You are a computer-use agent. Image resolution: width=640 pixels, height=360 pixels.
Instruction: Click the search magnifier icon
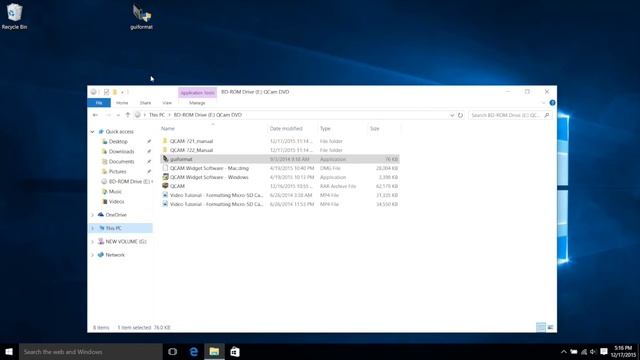click(547, 115)
